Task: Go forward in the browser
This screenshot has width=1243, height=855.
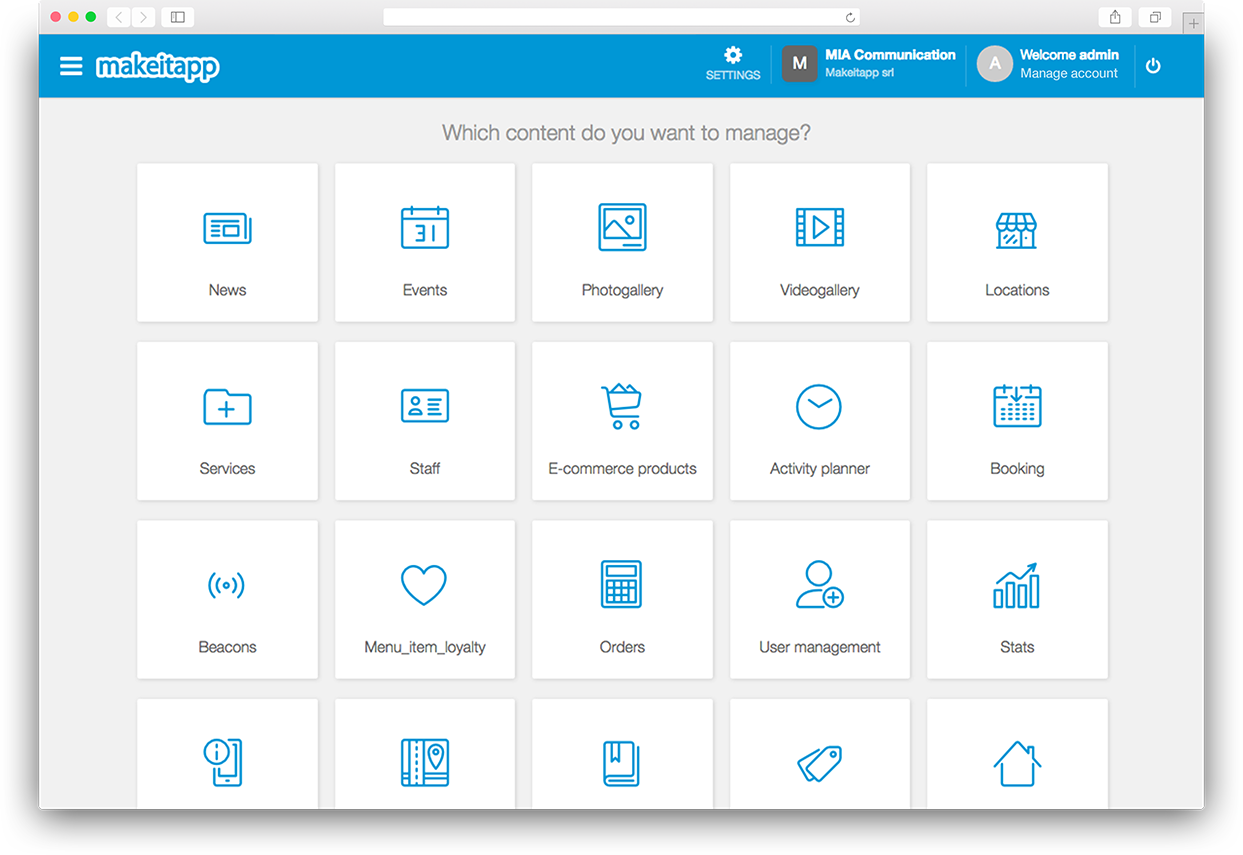Action: tap(143, 17)
